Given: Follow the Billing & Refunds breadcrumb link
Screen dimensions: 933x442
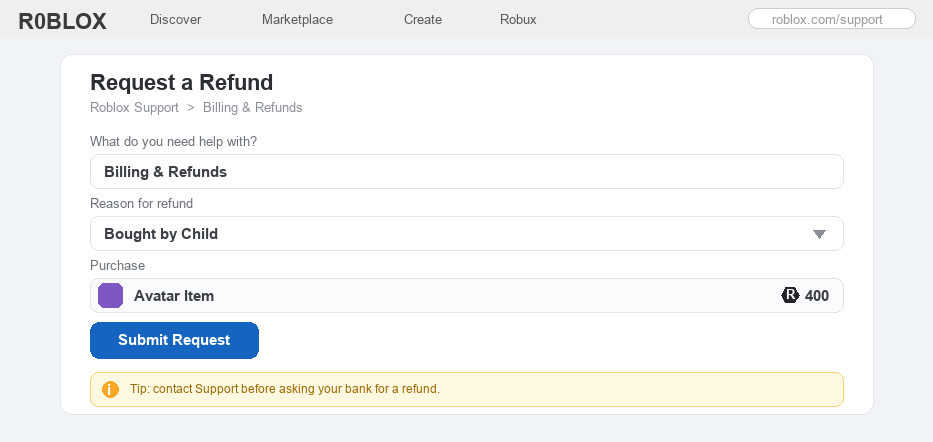Looking at the screenshot, I should (252, 108).
